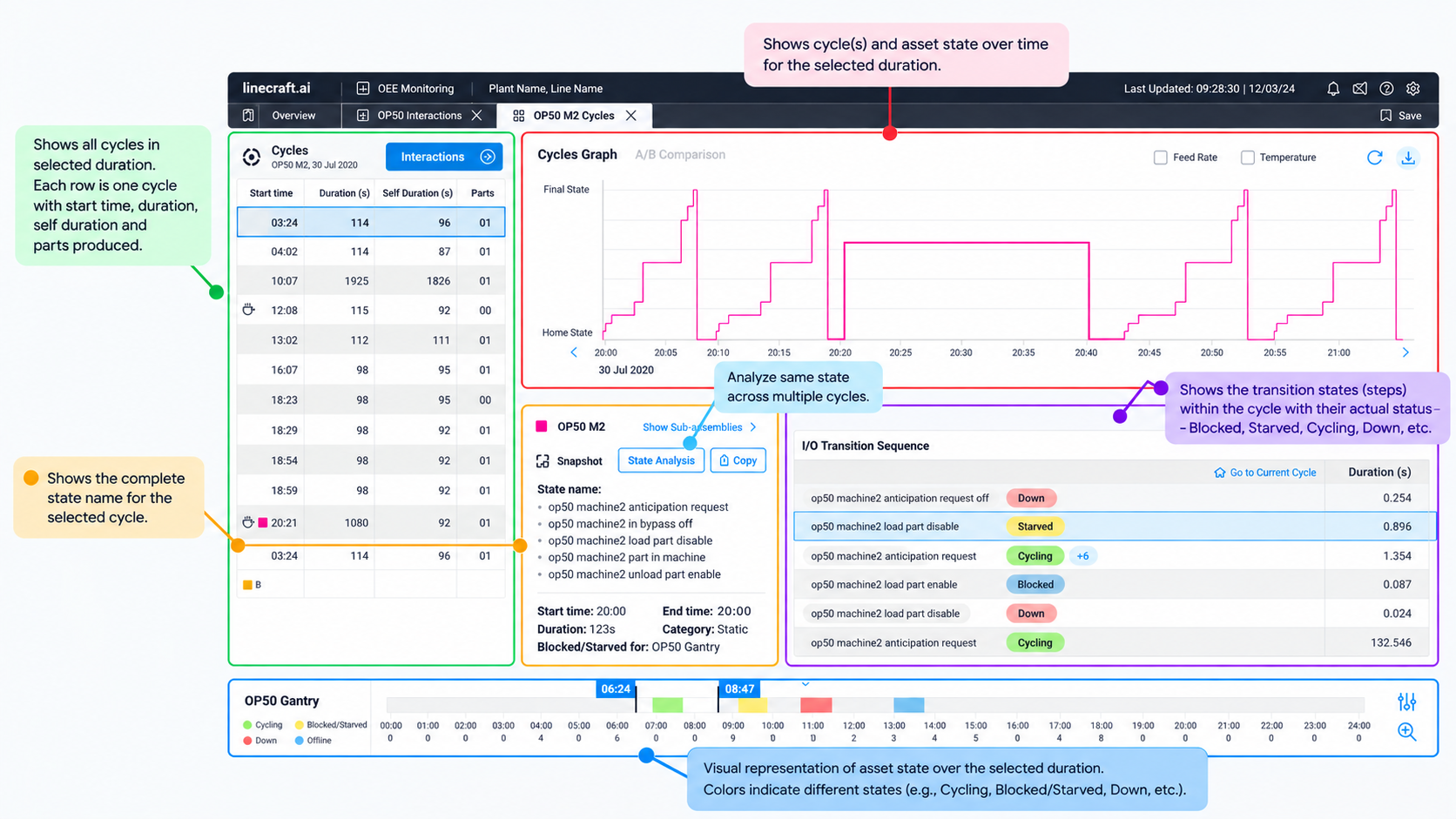Image resolution: width=1456 pixels, height=819 pixels.
Task: Expand the +6 badge on Cycling row
Action: pyautogui.click(x=1082, y=556)
